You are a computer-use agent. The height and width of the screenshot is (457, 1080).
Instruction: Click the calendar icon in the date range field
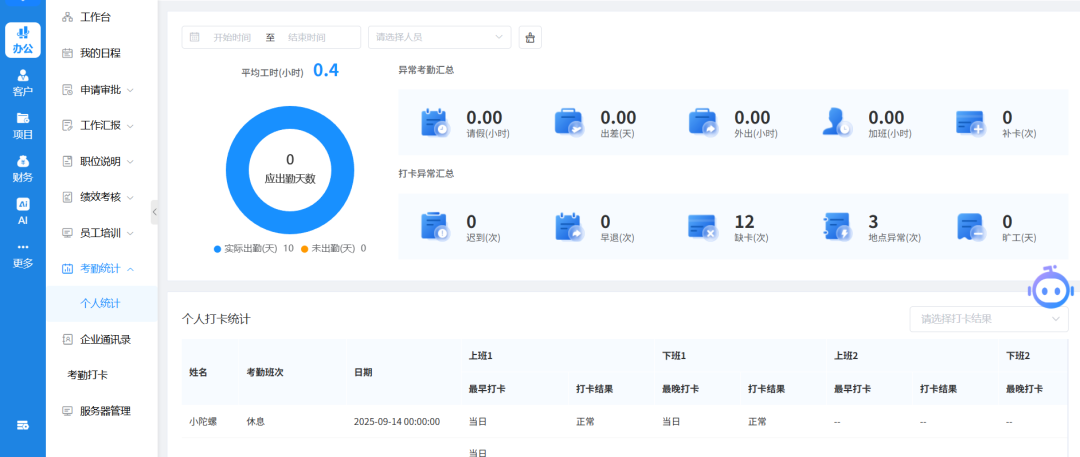195,37
